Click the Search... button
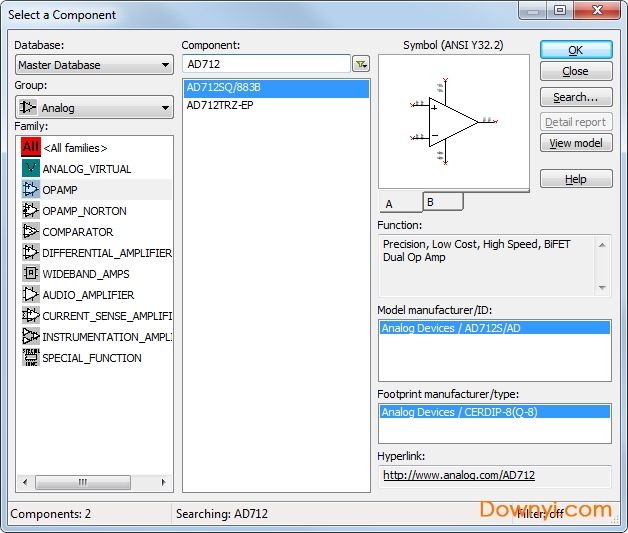Image resolution: width=628 pixels, height=533 pixels. click(x=576, y=98)
